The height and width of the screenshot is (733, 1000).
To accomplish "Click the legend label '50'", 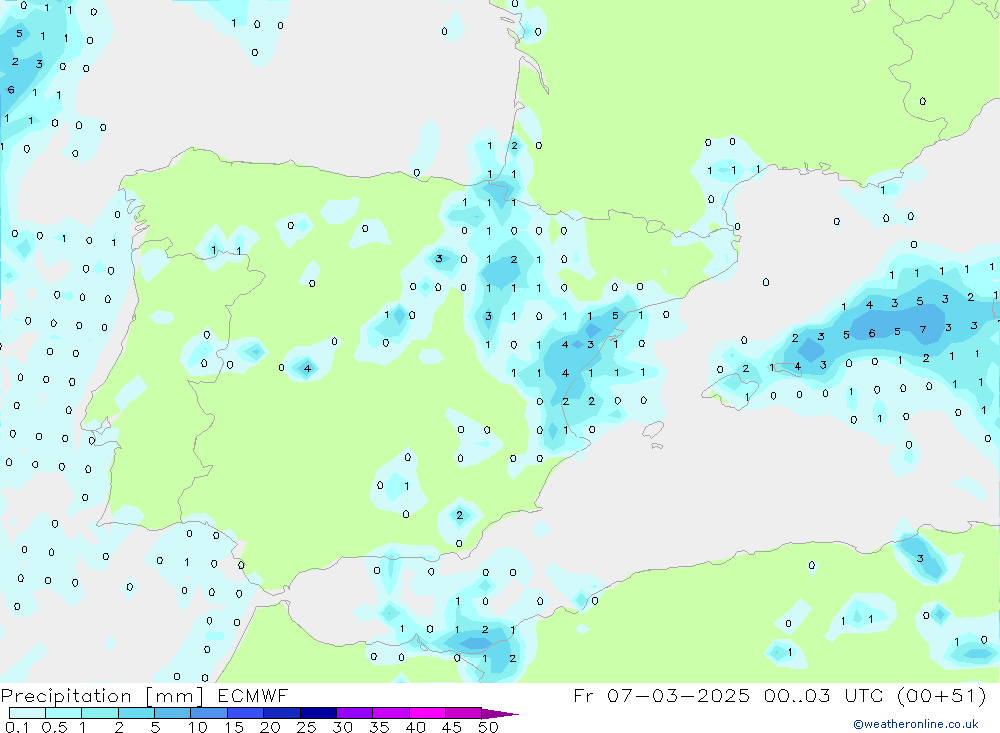I will coord(489,727).
